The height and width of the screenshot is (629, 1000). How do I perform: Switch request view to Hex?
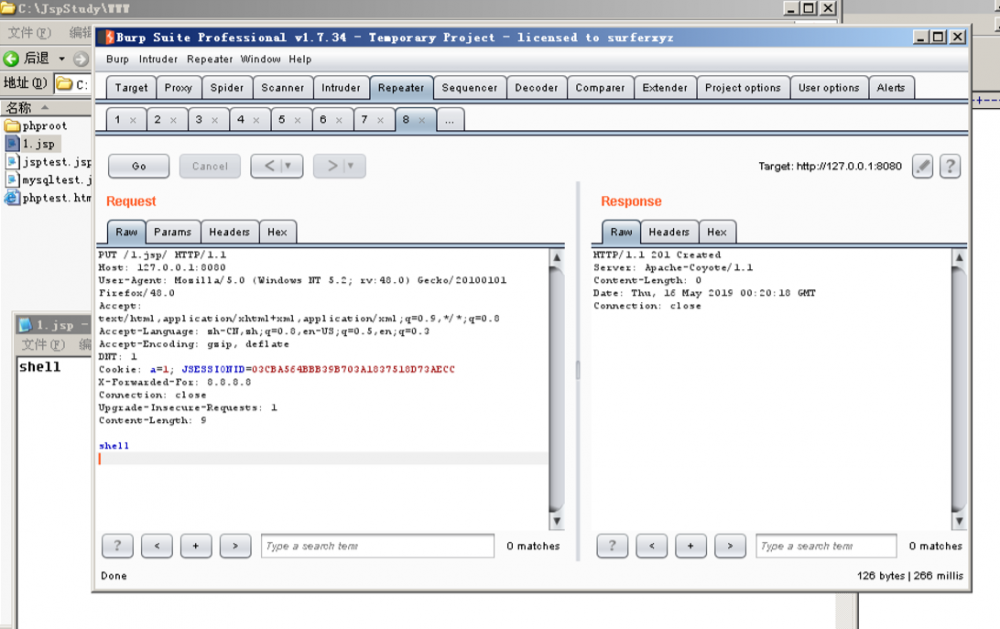pos(277,232)
